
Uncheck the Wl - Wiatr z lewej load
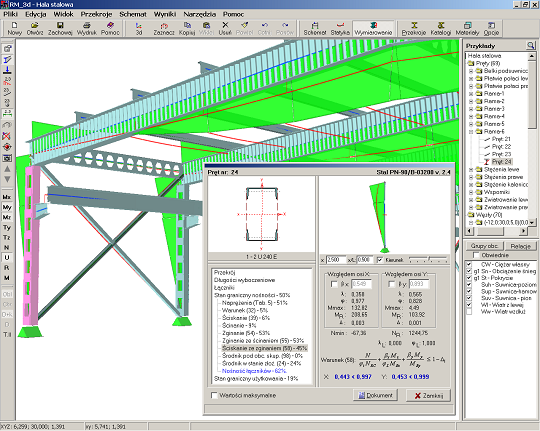coord(469,305)
